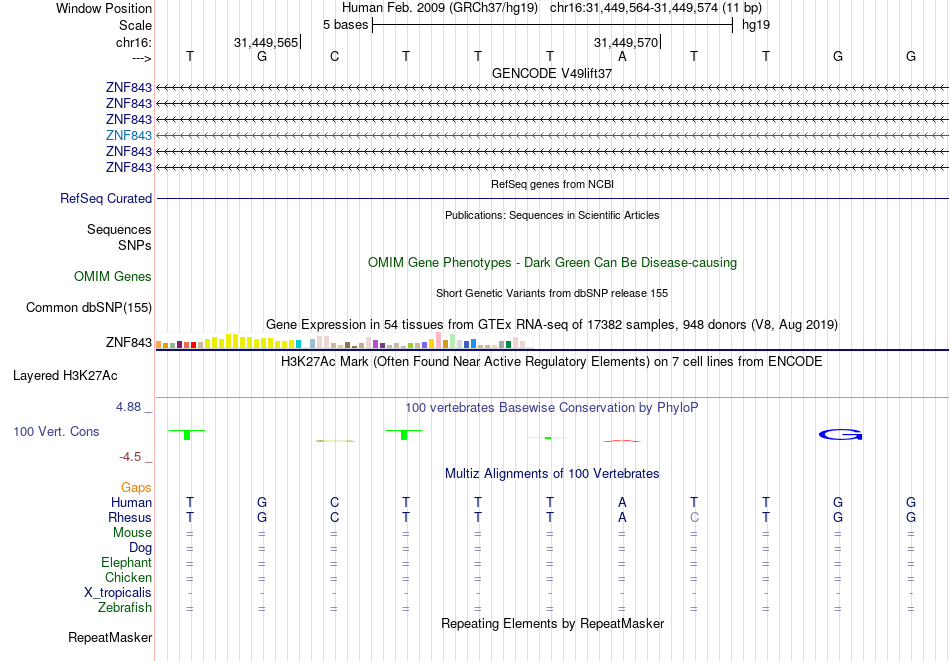Viewport: 950px width, 661px height.
Task: Click the -4.5 lower PhyloP scale value
Action: pyautogui.click(x=130, y=457)
